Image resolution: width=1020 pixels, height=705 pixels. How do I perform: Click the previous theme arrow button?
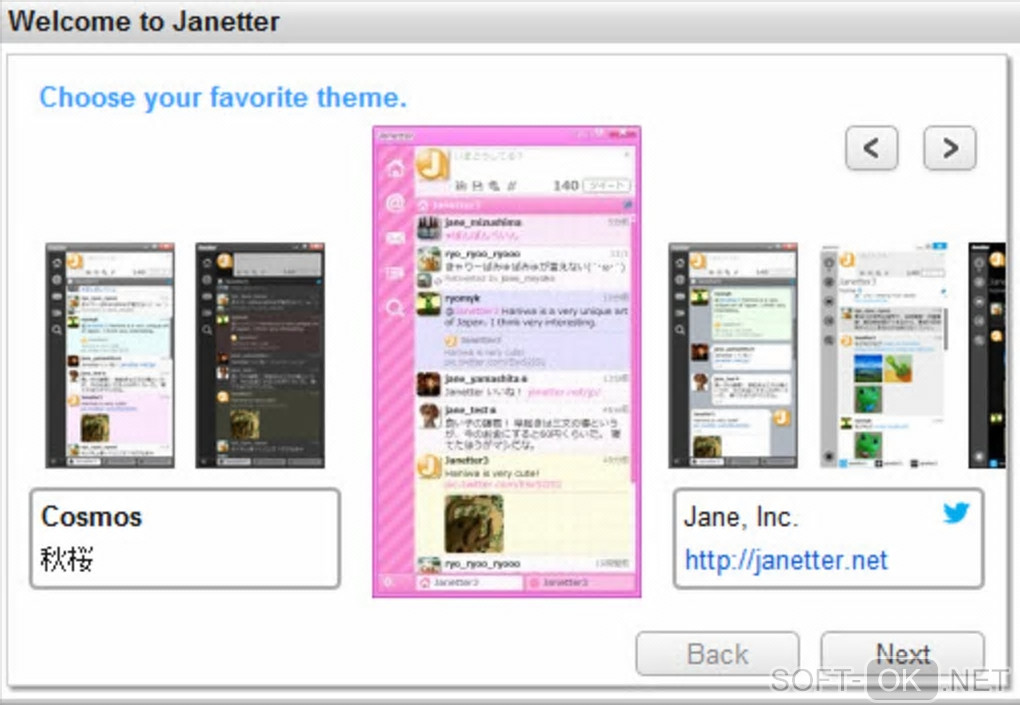[872, 148]
